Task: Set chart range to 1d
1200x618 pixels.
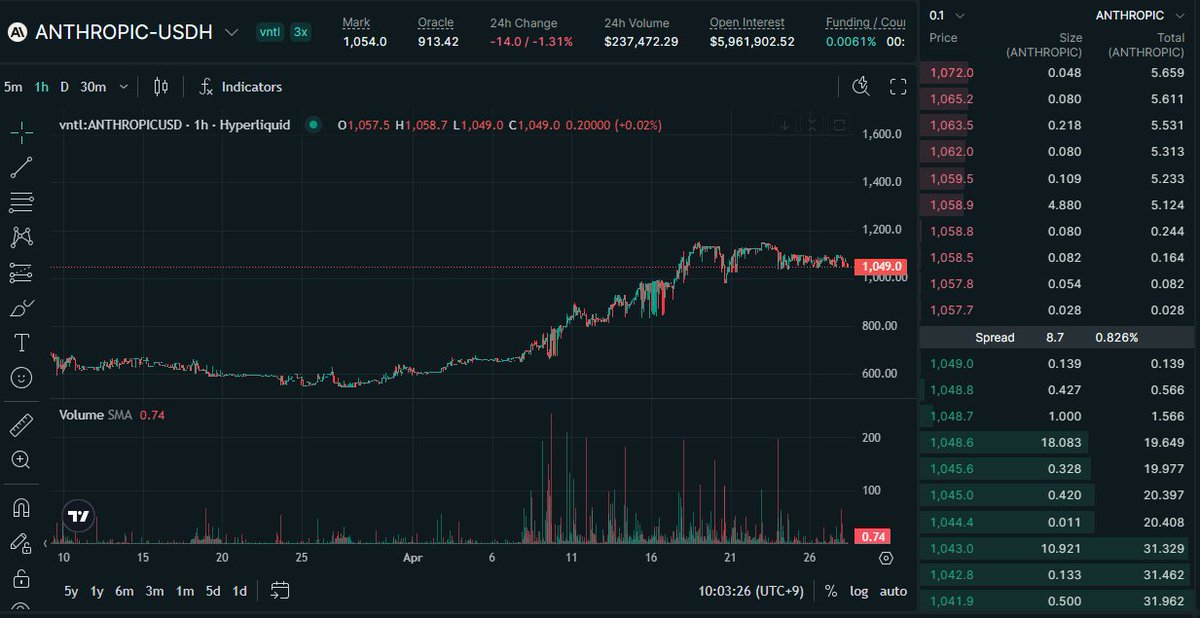Action: coord(240,591)
